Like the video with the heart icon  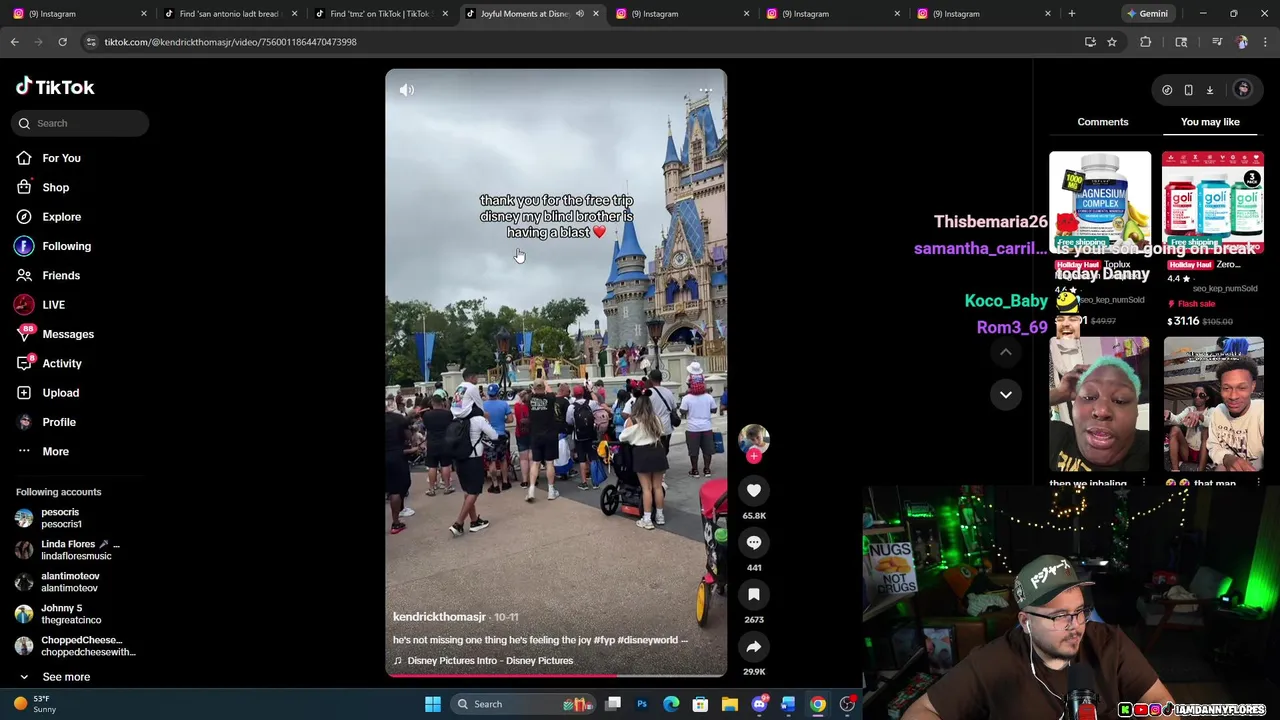pos(754,490)
